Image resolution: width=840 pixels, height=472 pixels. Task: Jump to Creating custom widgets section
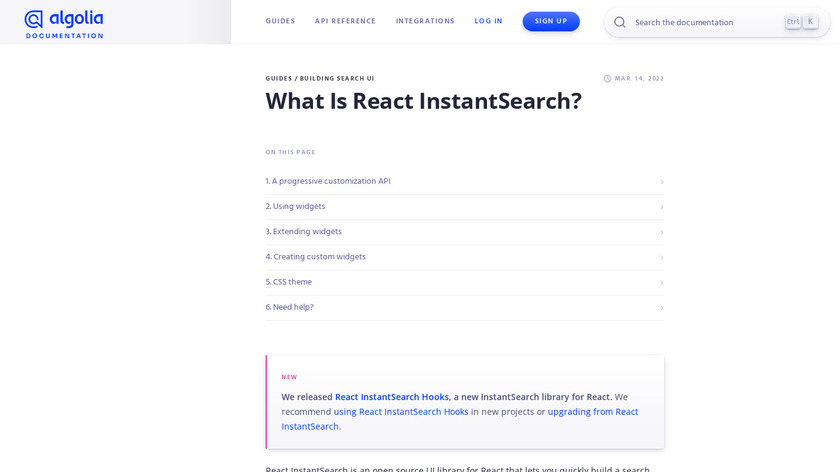[464, 257]
